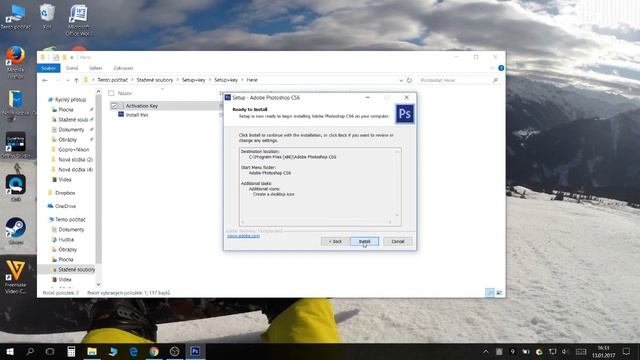The width and height of the screenshot is (640, 360).
Task: Refresh the Explorer folder view
Action: 409,80
